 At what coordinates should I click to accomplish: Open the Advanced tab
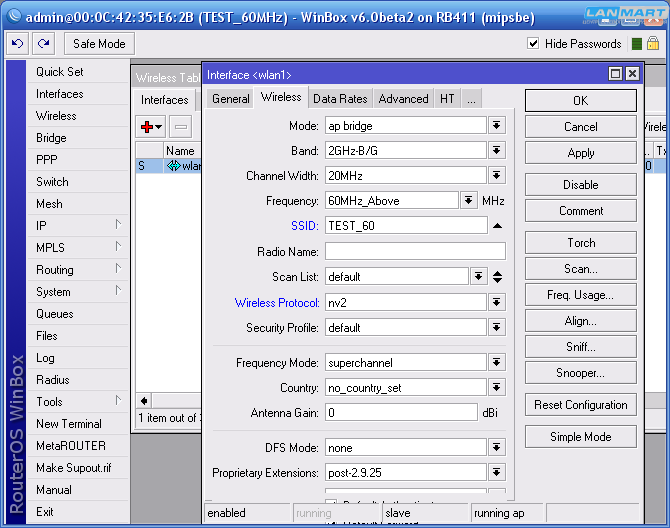point(403,99)
